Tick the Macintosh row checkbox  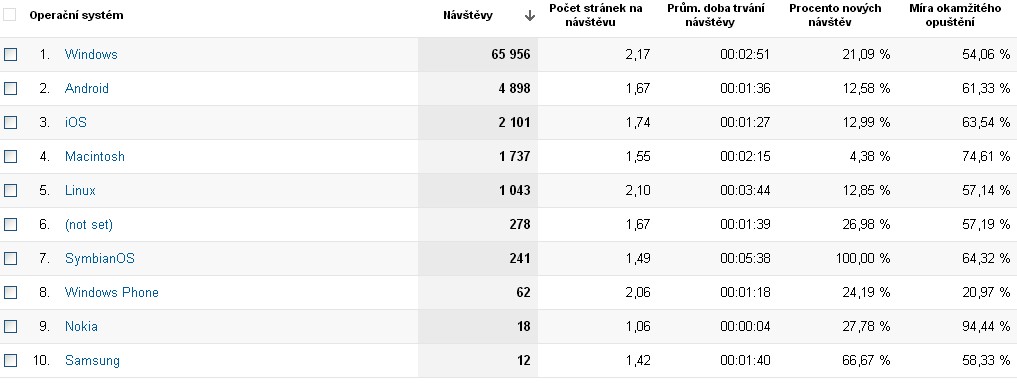click(x=10, y=157)
